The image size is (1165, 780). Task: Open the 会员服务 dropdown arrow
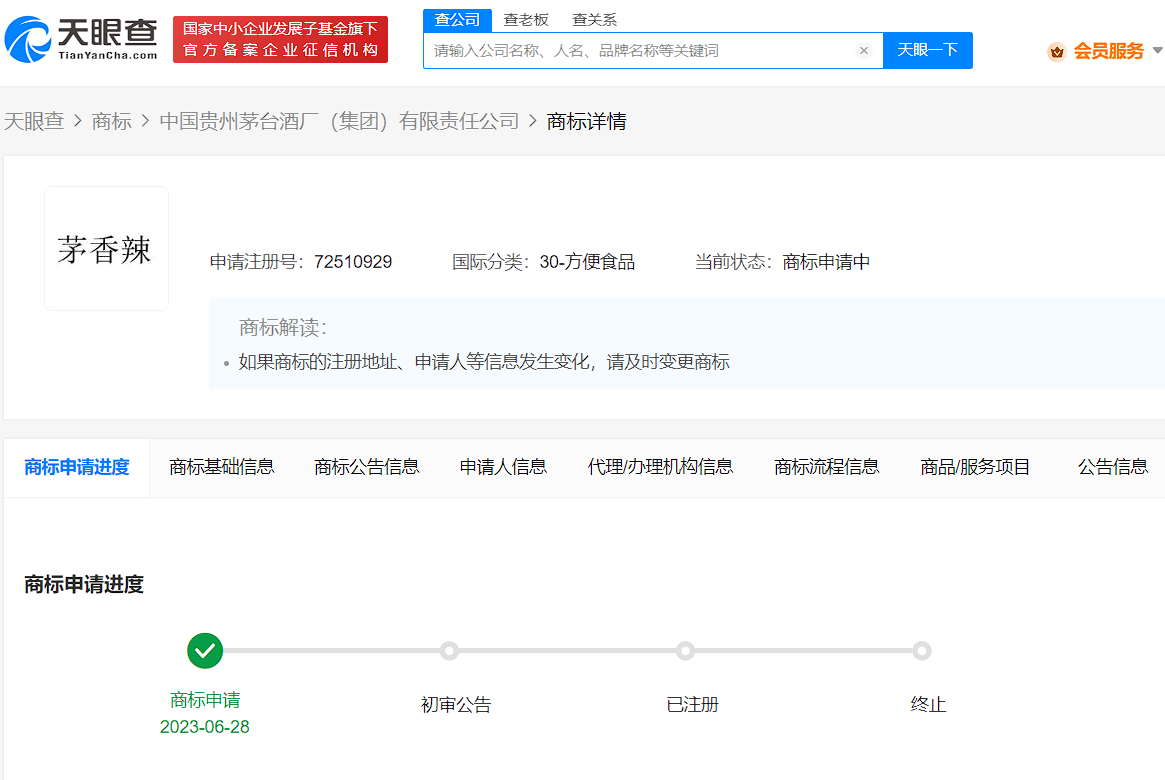pos(1157,51)
